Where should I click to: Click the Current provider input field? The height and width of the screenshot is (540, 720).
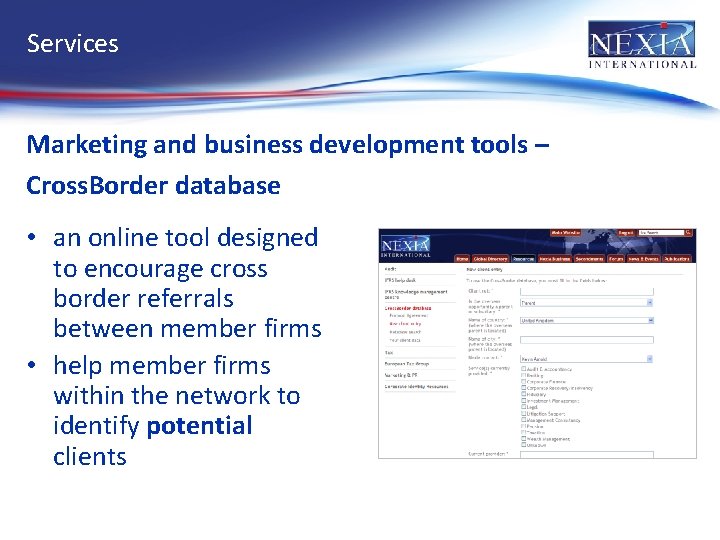[x=587, y=455]
